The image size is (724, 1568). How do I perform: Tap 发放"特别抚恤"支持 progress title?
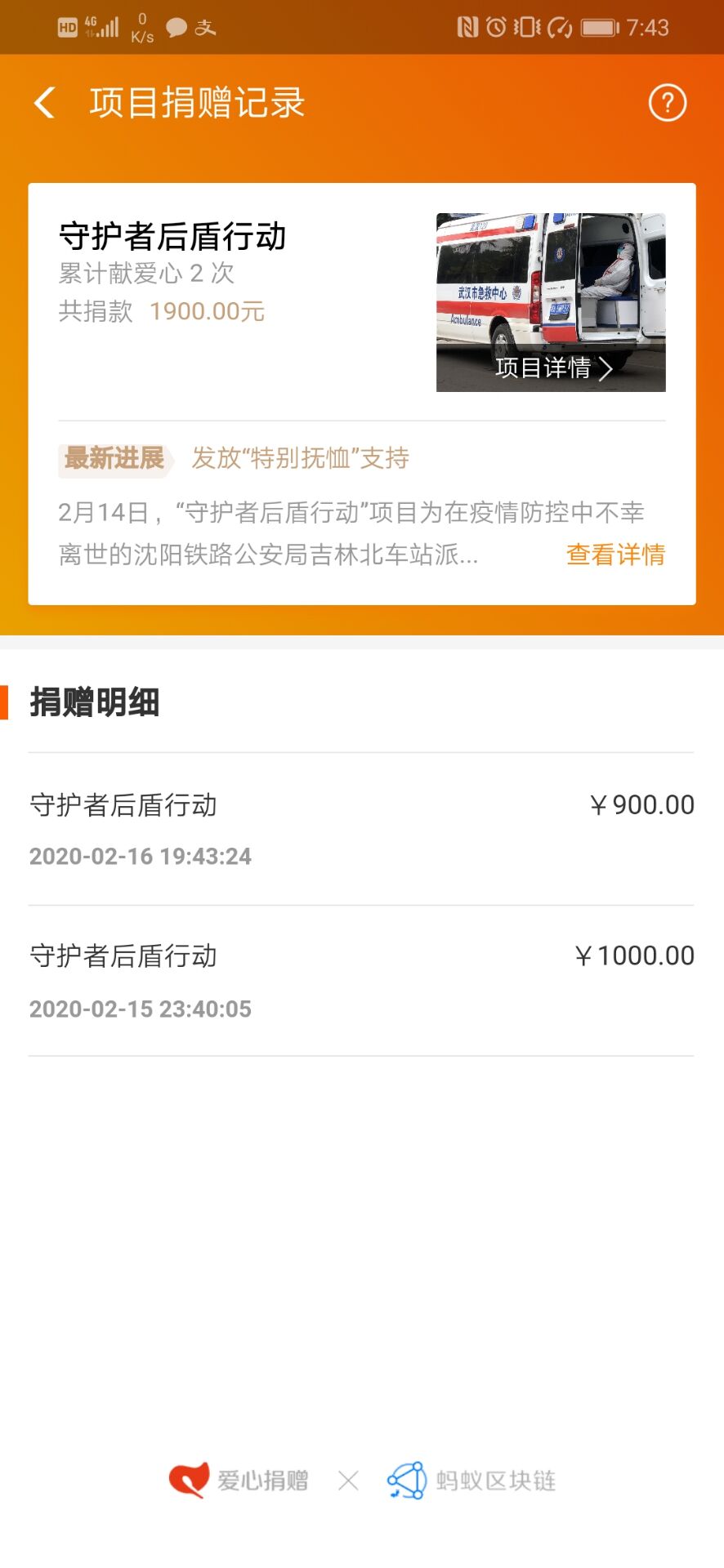301,458
